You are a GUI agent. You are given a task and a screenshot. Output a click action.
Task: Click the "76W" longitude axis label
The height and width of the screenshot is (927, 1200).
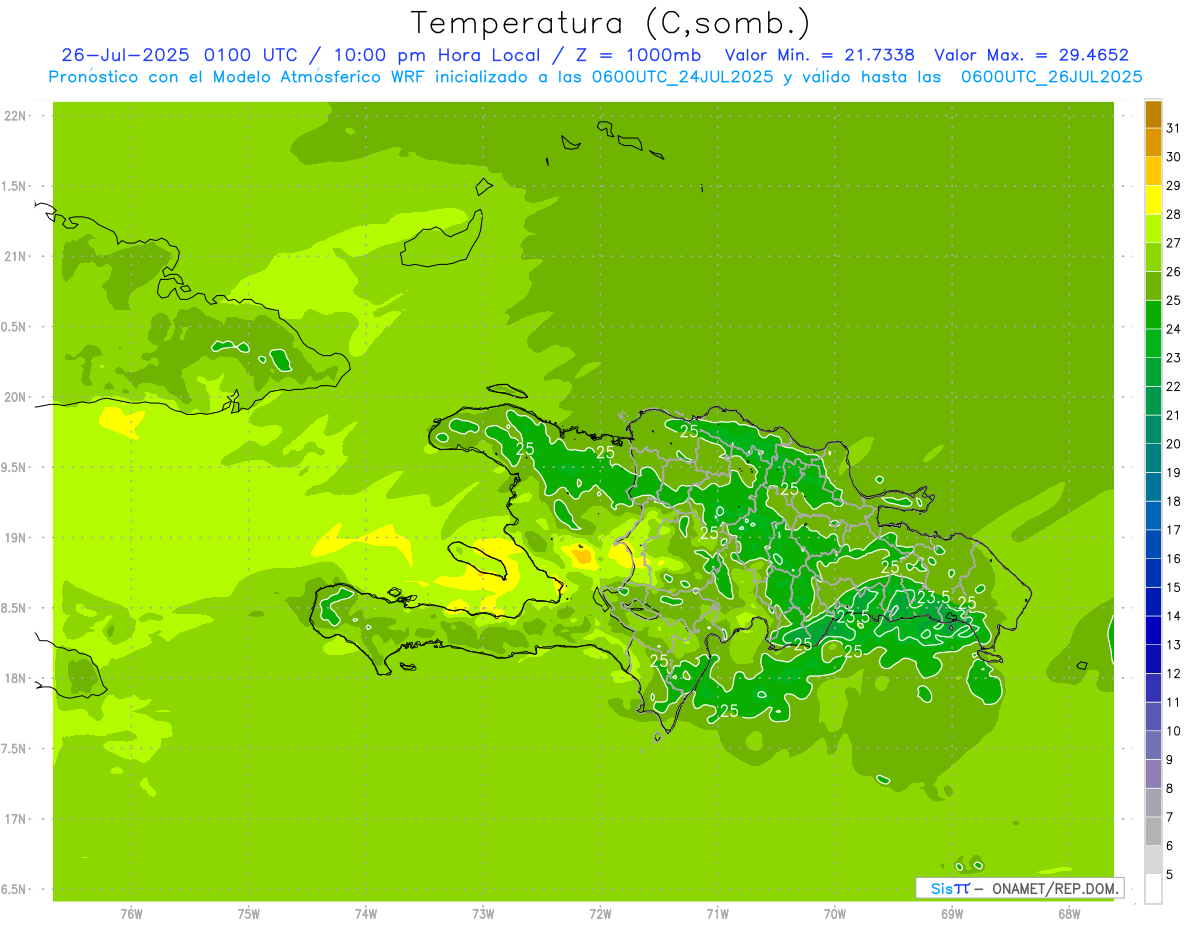coord(131,913)
